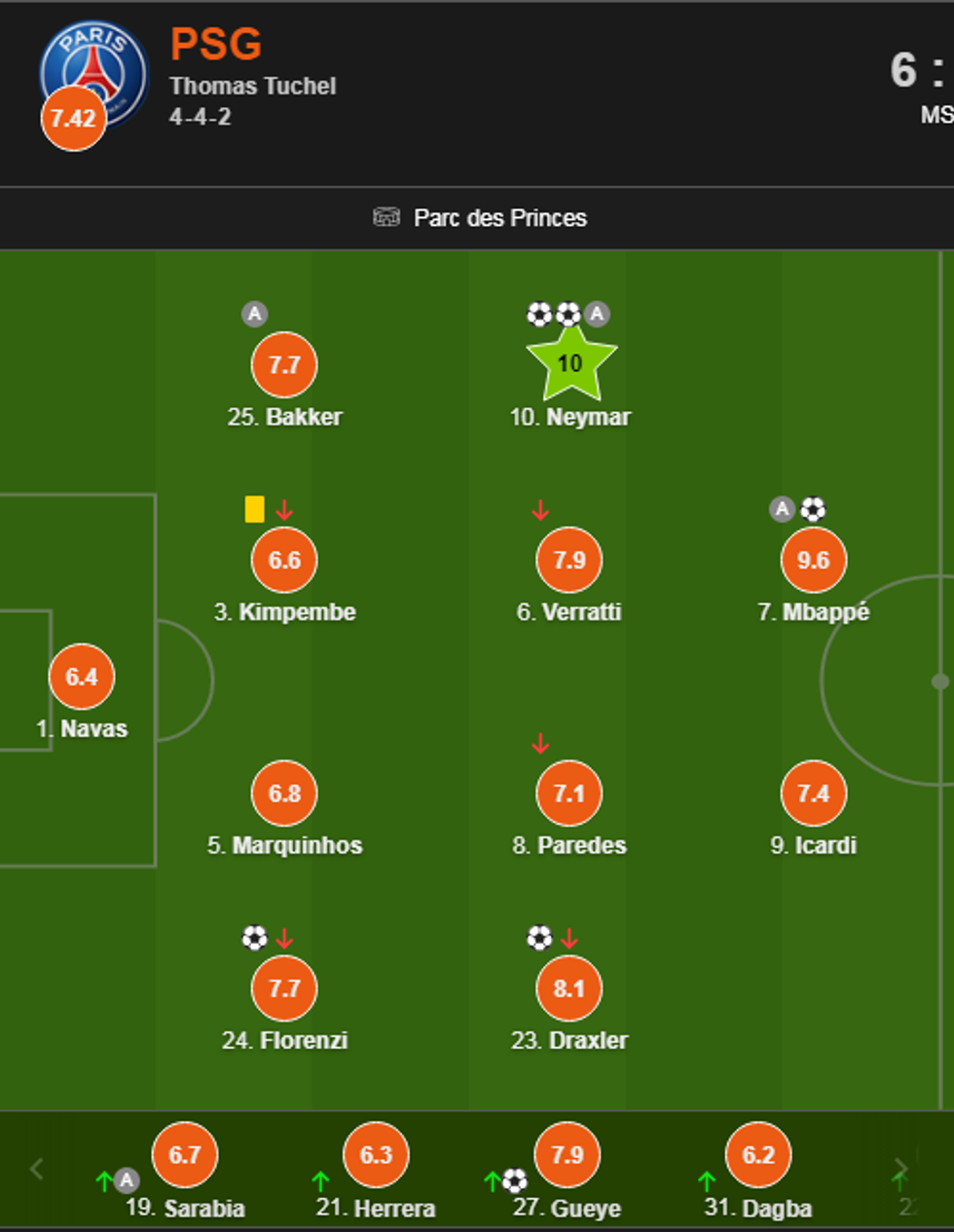
Task: Click the goal ball icon above Draxler
Action: [539, 938]
